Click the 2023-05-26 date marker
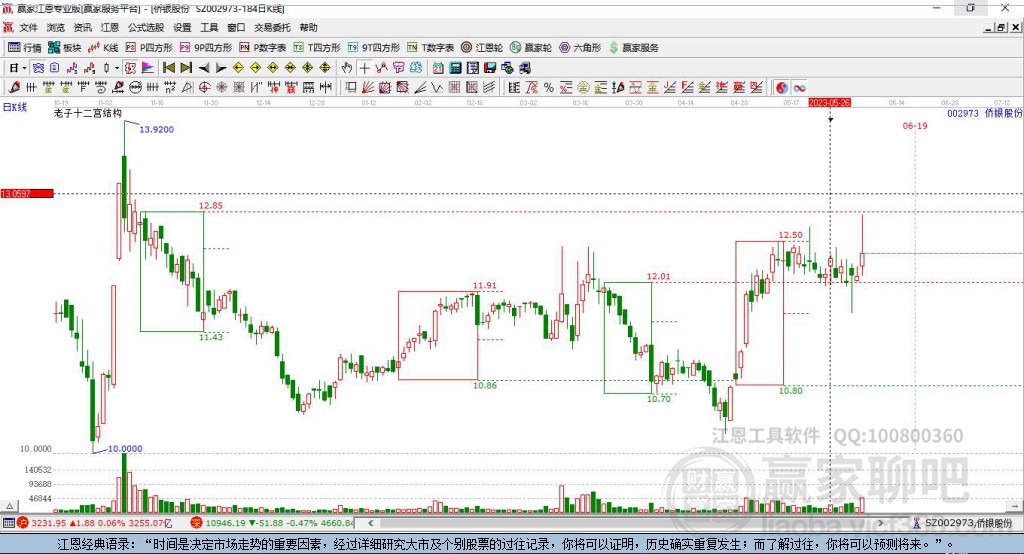This screenshot has width=1024, height=554. (829, 103)
